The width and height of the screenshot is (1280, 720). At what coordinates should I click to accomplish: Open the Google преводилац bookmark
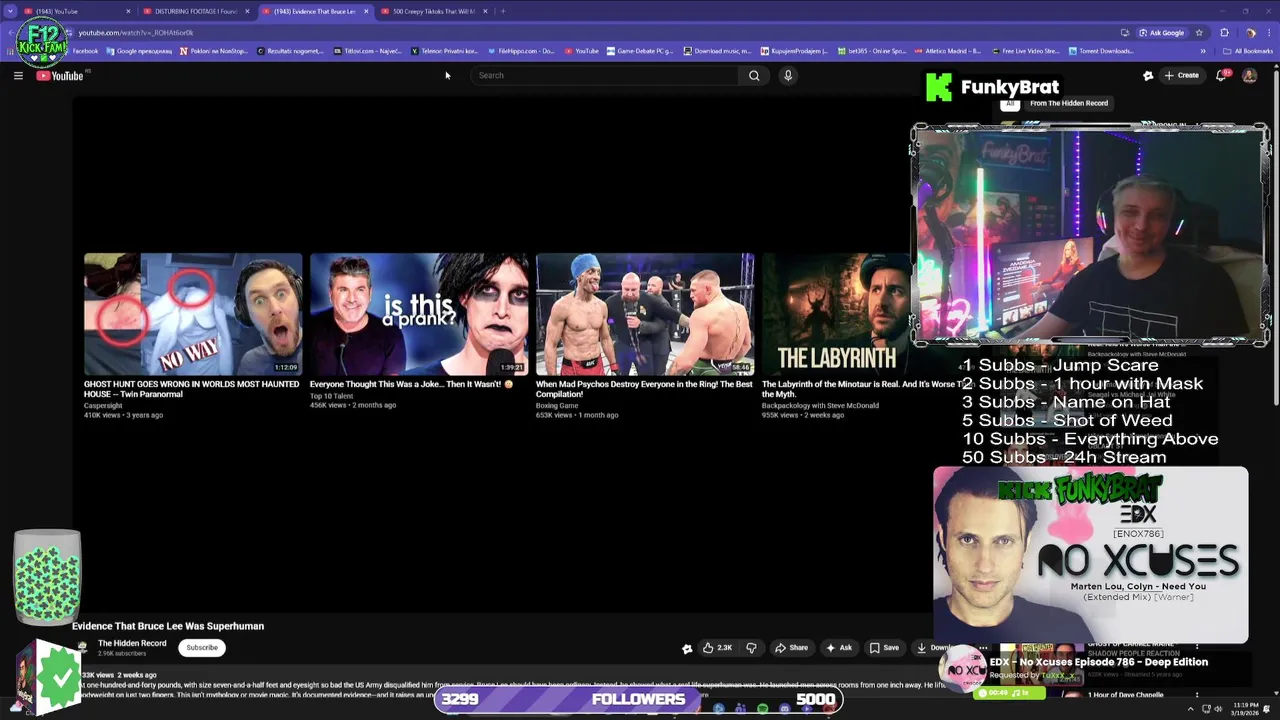tap(139, 51)
